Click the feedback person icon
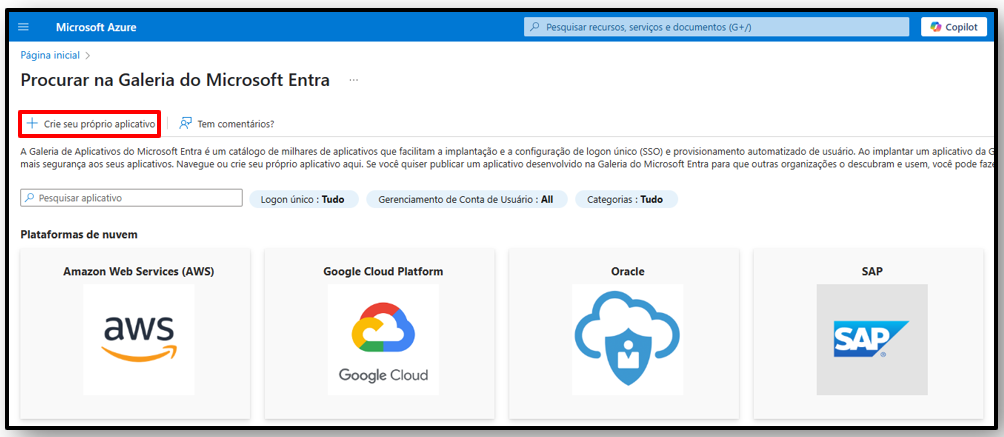The image size is (1004, 437). point(186,124)
